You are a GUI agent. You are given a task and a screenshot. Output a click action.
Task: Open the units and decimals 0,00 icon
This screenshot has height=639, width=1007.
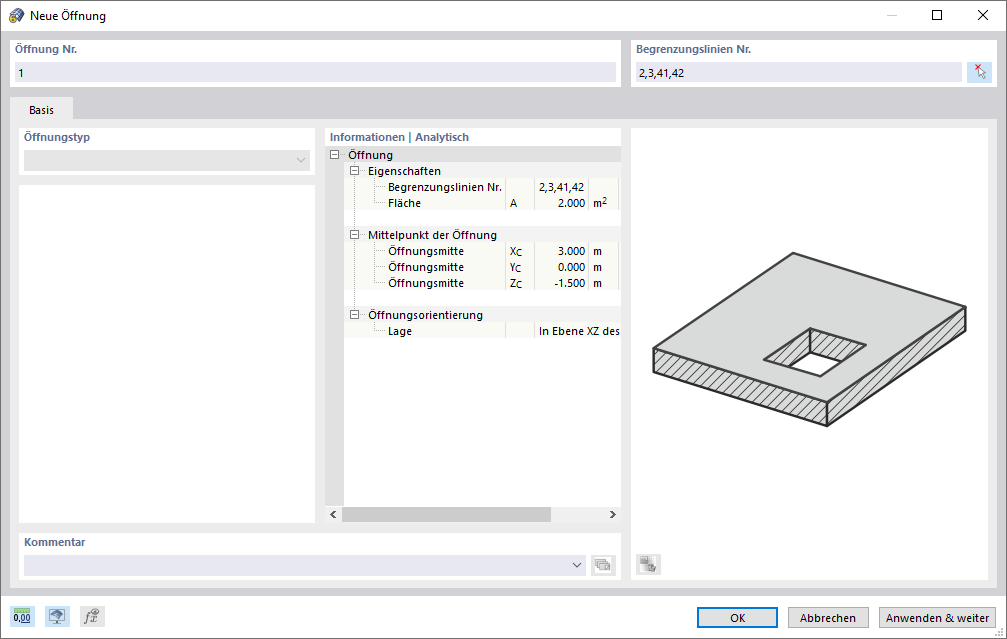[x=22, y=617]
